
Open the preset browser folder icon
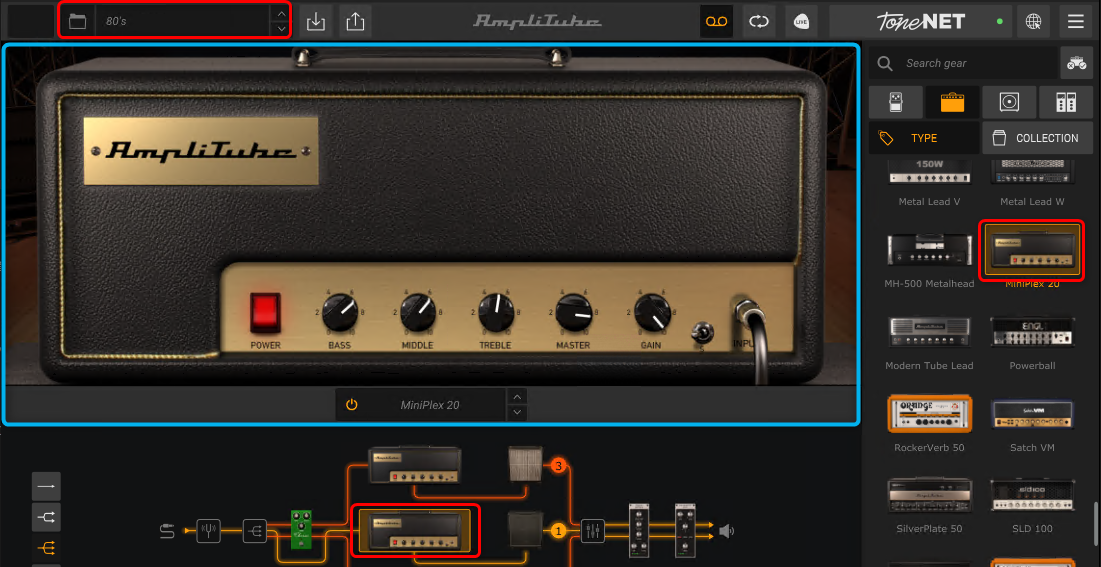click(77, 21)
